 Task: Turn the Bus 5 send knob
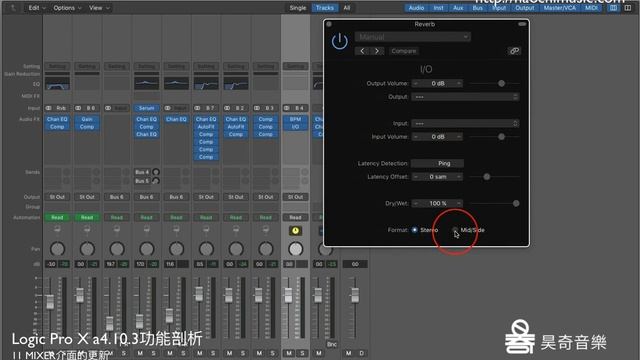click(x=156, y=180)
